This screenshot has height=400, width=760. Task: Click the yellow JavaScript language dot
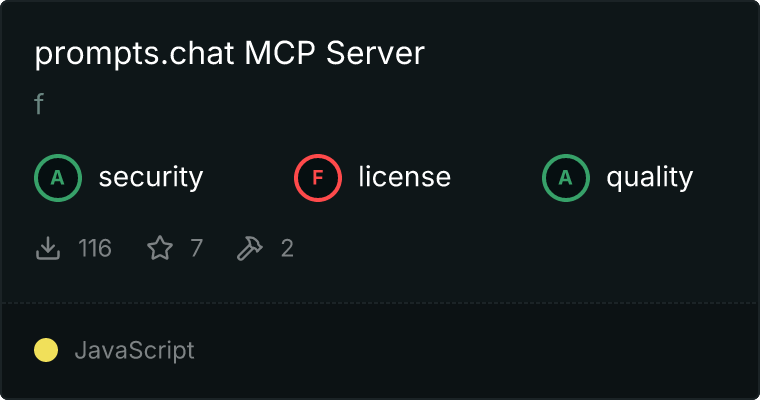[46, 350]
